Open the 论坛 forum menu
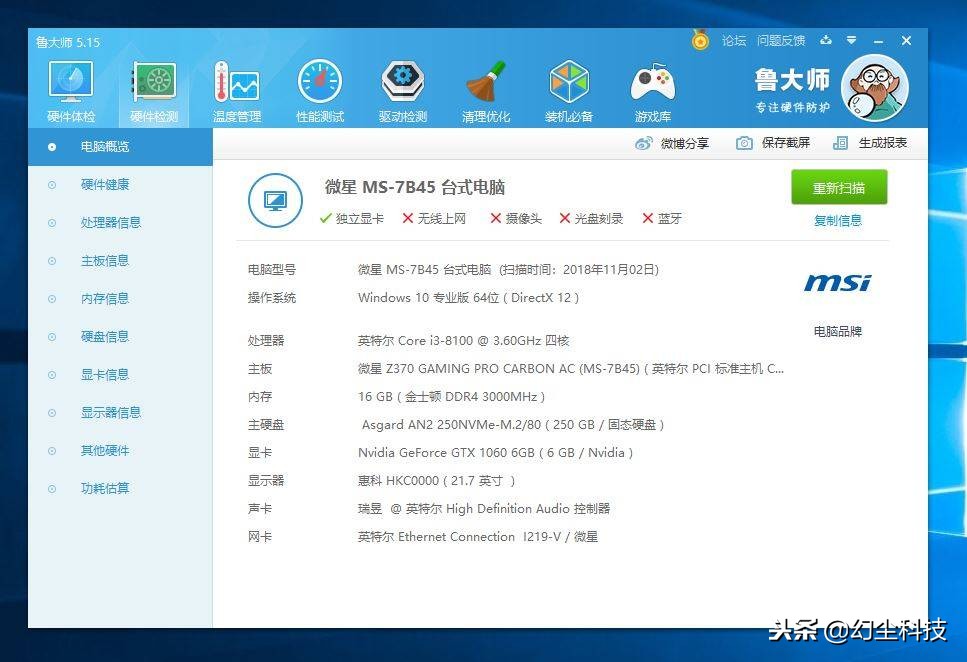This screenshot has width=967, height=662. (734, 41)
